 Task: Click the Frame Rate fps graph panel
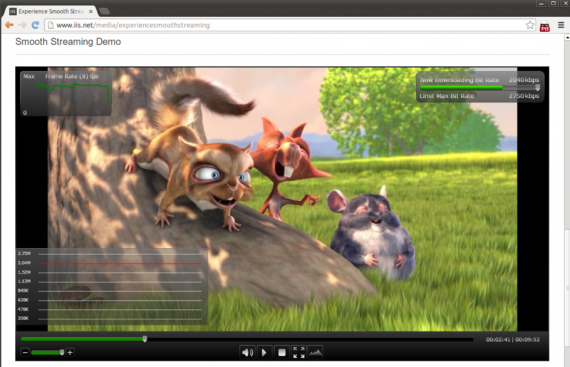pyautogui.click(x=66, y=93)
